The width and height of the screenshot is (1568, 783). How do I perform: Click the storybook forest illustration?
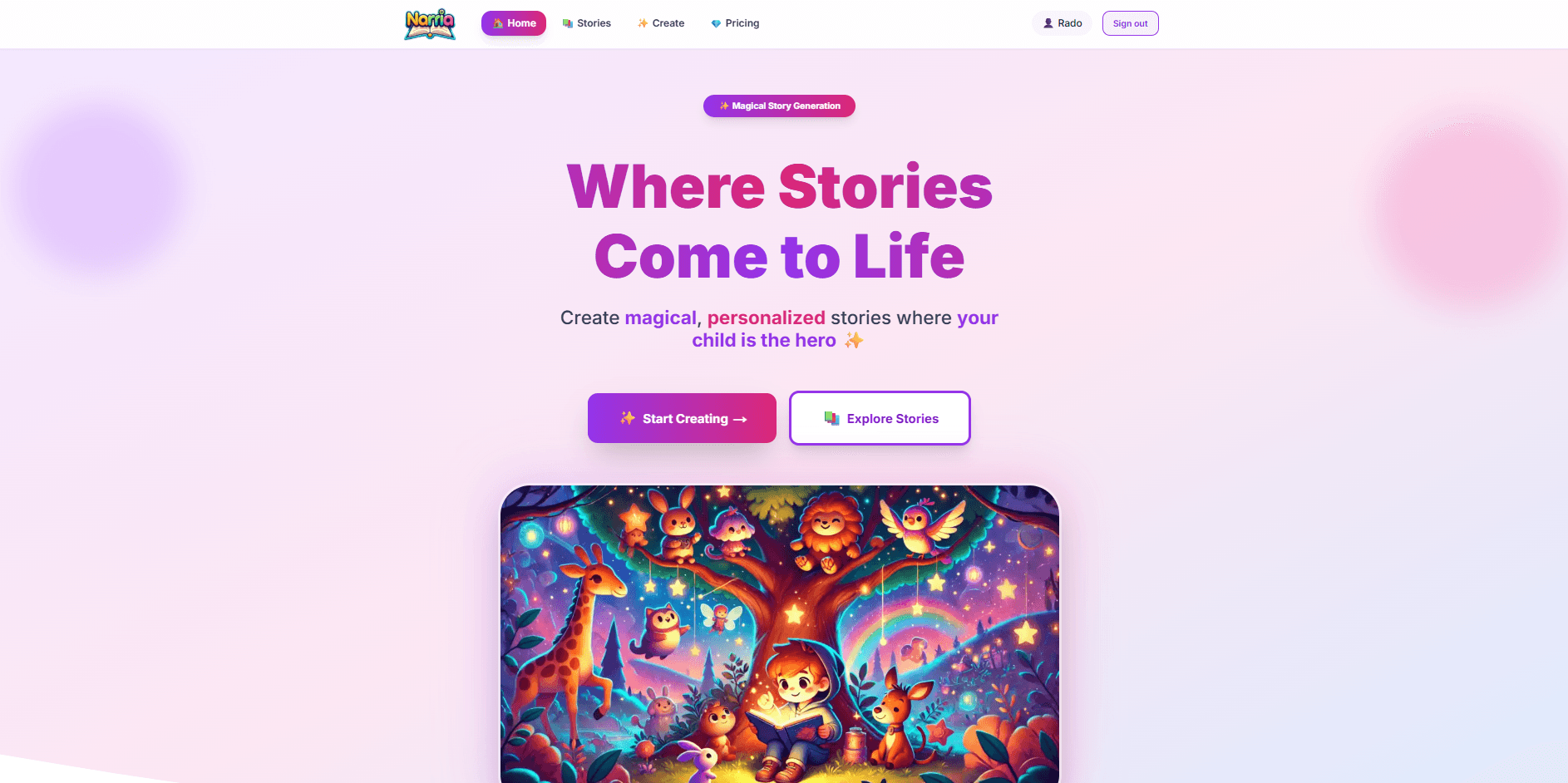(x=780, y=633)
